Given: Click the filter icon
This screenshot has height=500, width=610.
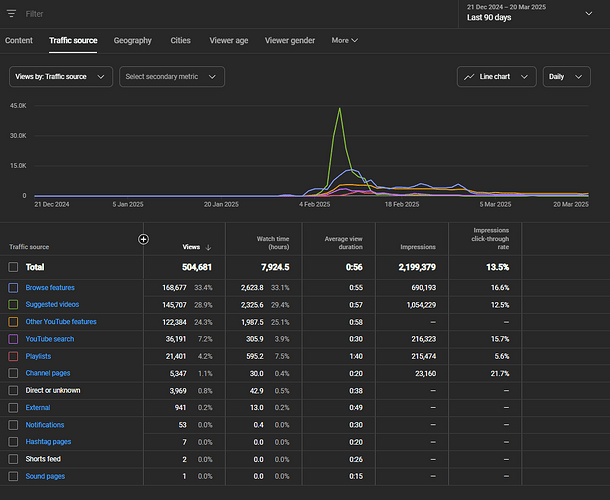Looking at the screenshot, I should (x=13, y=14).
